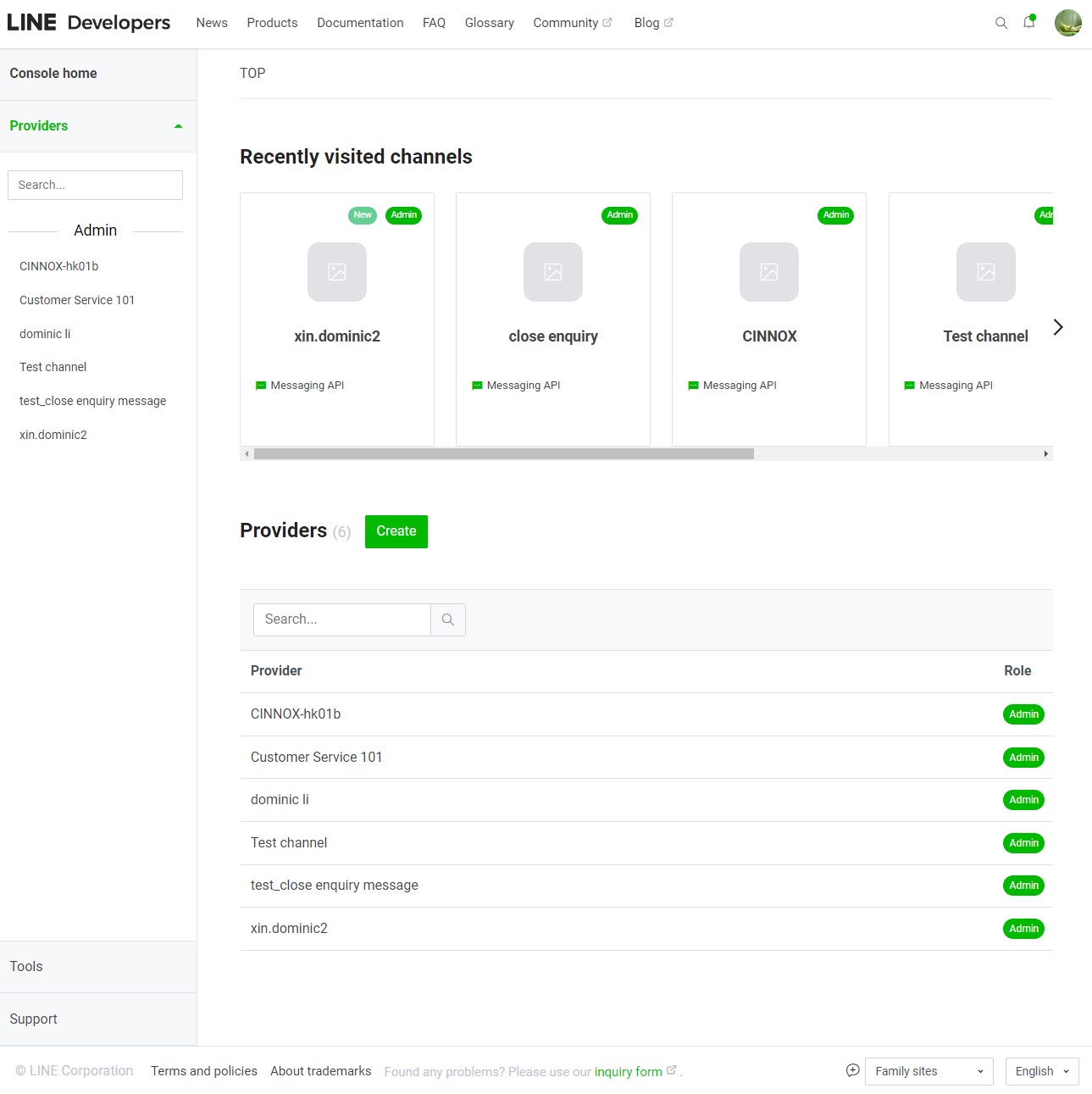Click the Admin badge in CINNOX-hk01b row
The image size is (1092, 1094).
tap(1023, 714)
